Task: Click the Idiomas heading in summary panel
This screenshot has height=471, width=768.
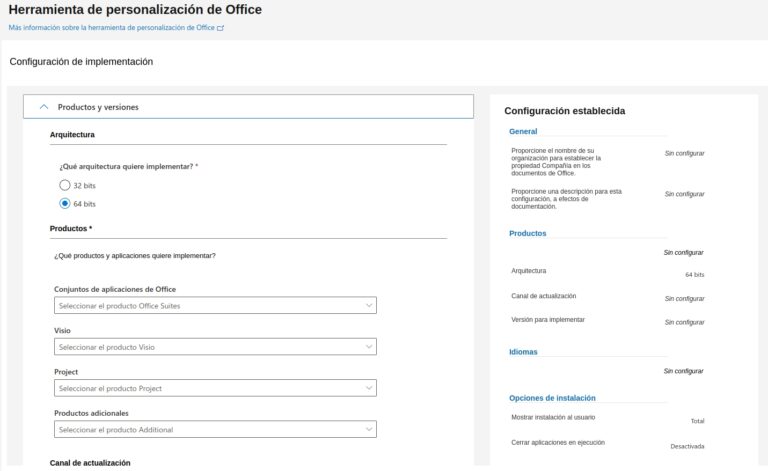Action: pyautogui.click(x=523, y=352)
